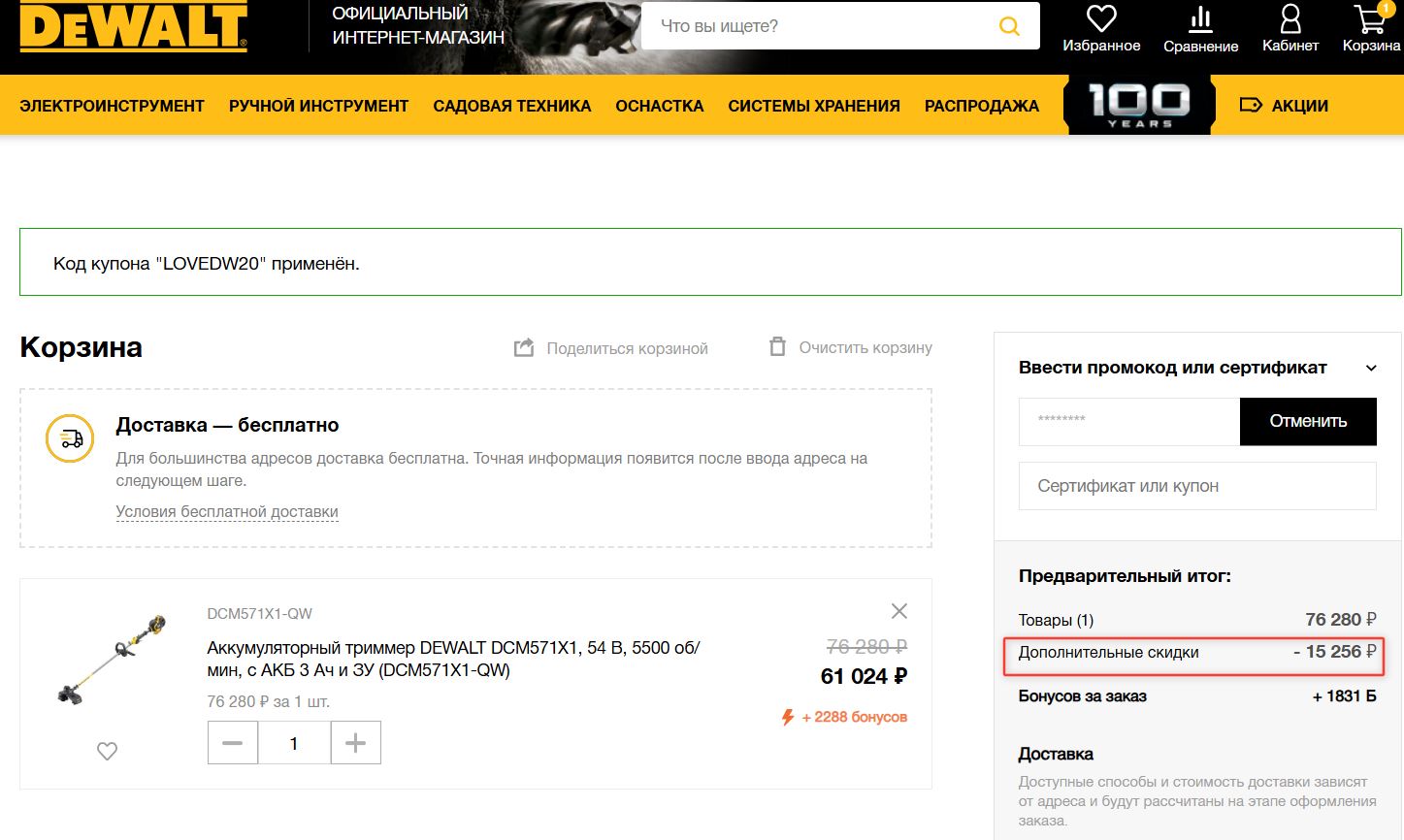Click Поделиться корзиной share link
Image resolution: width=1404 pixels, height=840 pixels.
[x=611, y=348]
